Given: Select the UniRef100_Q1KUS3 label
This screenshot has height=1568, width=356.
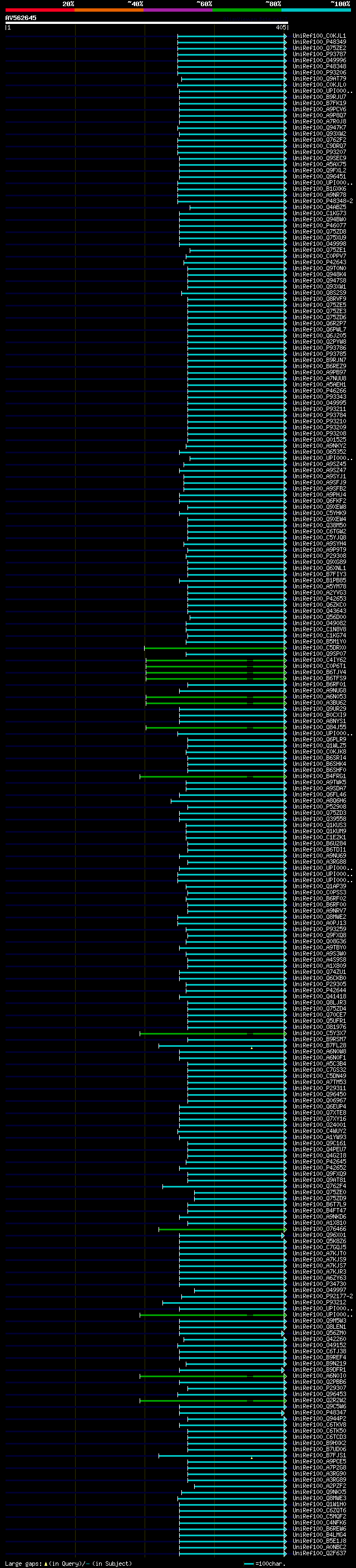Looking at the screenshot, I should pyautogui.click(x=319, y=825).
